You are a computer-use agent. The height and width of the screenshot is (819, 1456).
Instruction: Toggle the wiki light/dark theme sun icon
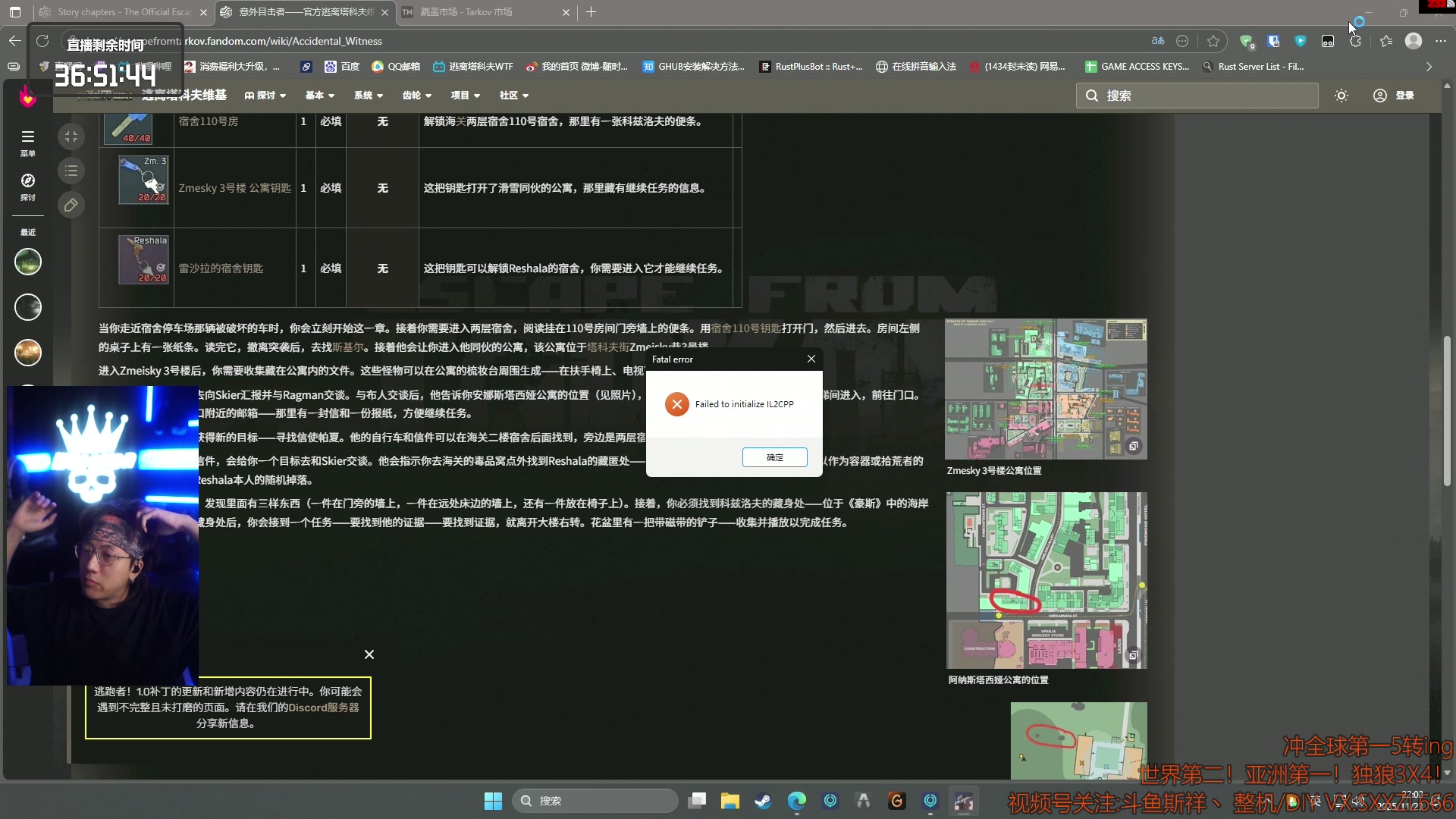[1341, 95]
